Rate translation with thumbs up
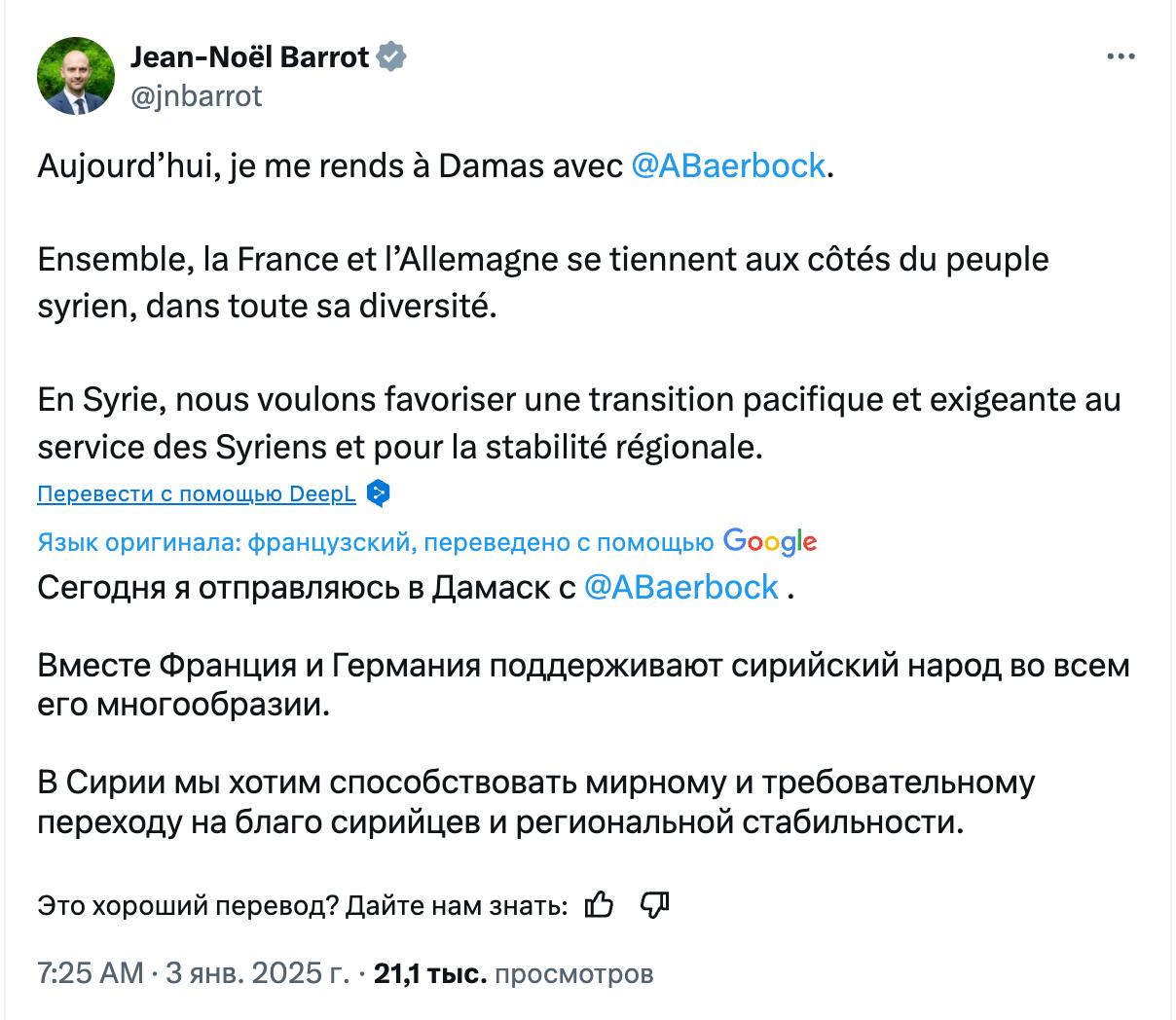This screenshot has height=1020, width=1176. pos(600,906)
